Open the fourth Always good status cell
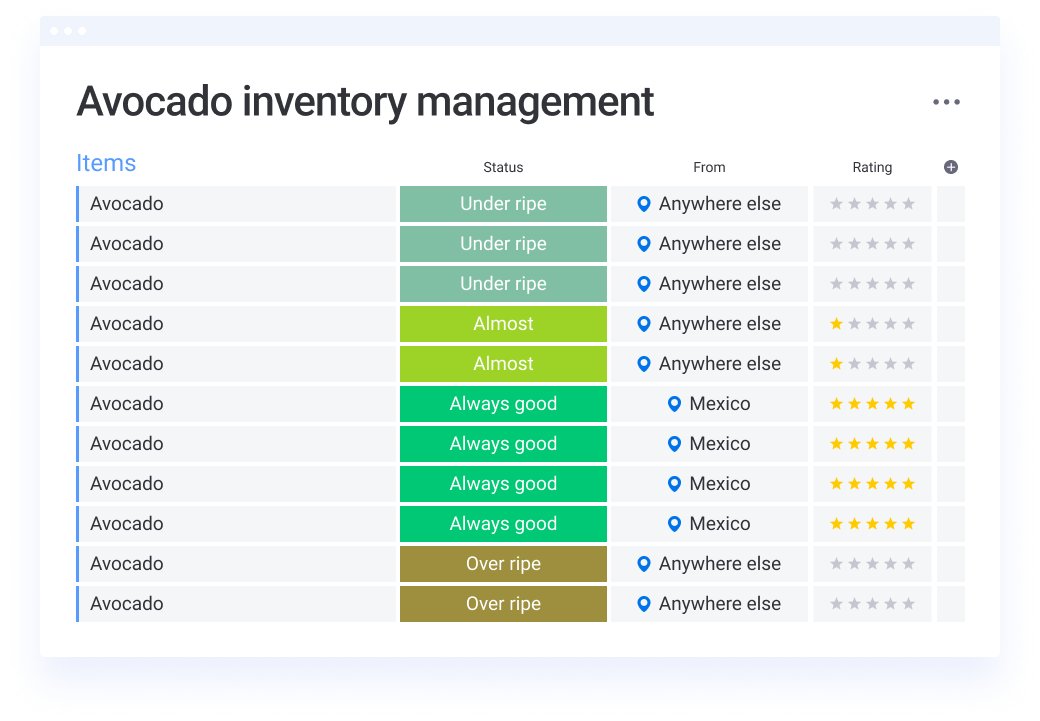The height and width of the screenshot is (721, 1040). [x=503, y=523]
